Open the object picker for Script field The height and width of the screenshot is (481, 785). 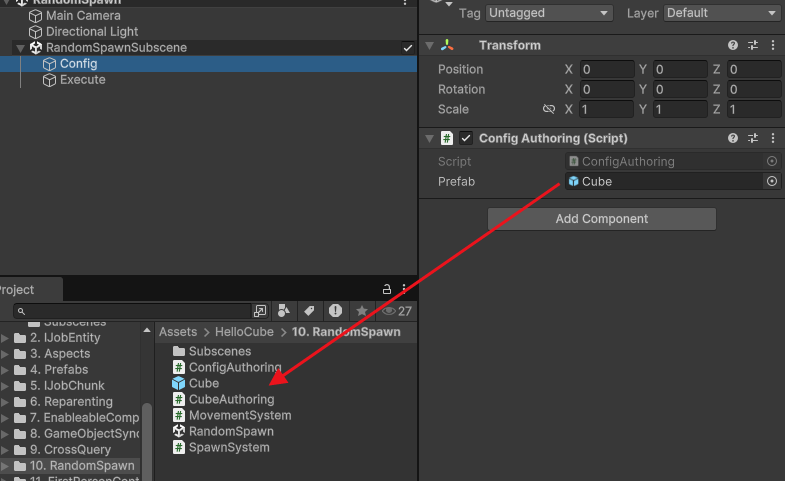click(772, 161)
